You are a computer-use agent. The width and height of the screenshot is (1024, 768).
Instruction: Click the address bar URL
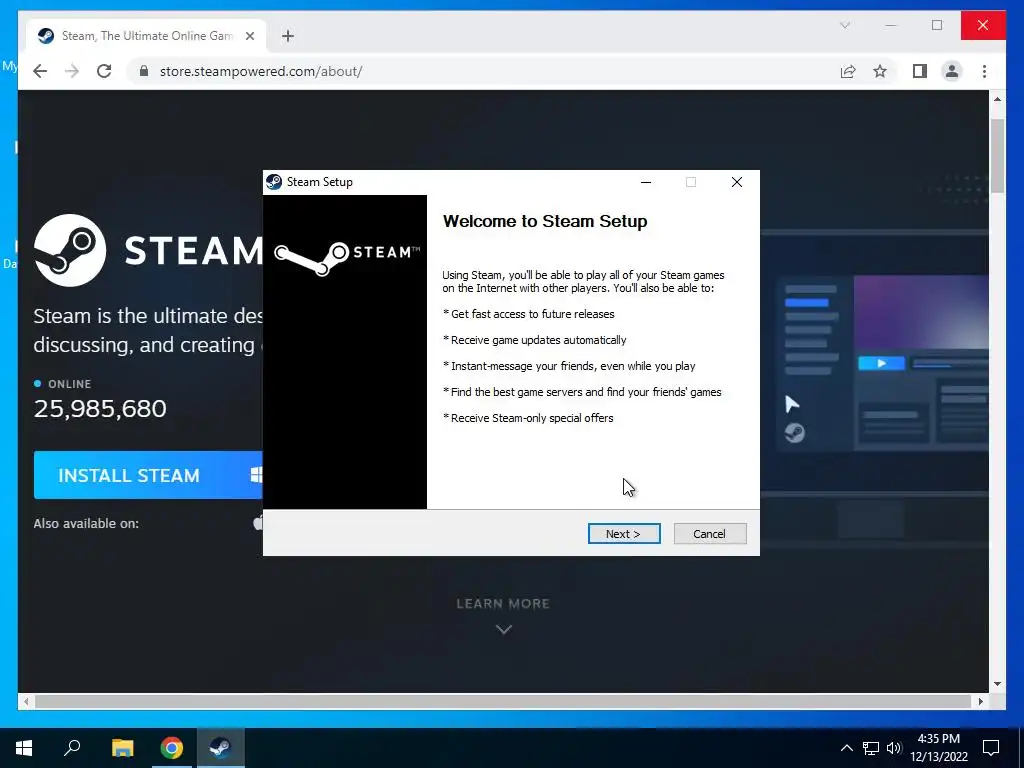261,71
